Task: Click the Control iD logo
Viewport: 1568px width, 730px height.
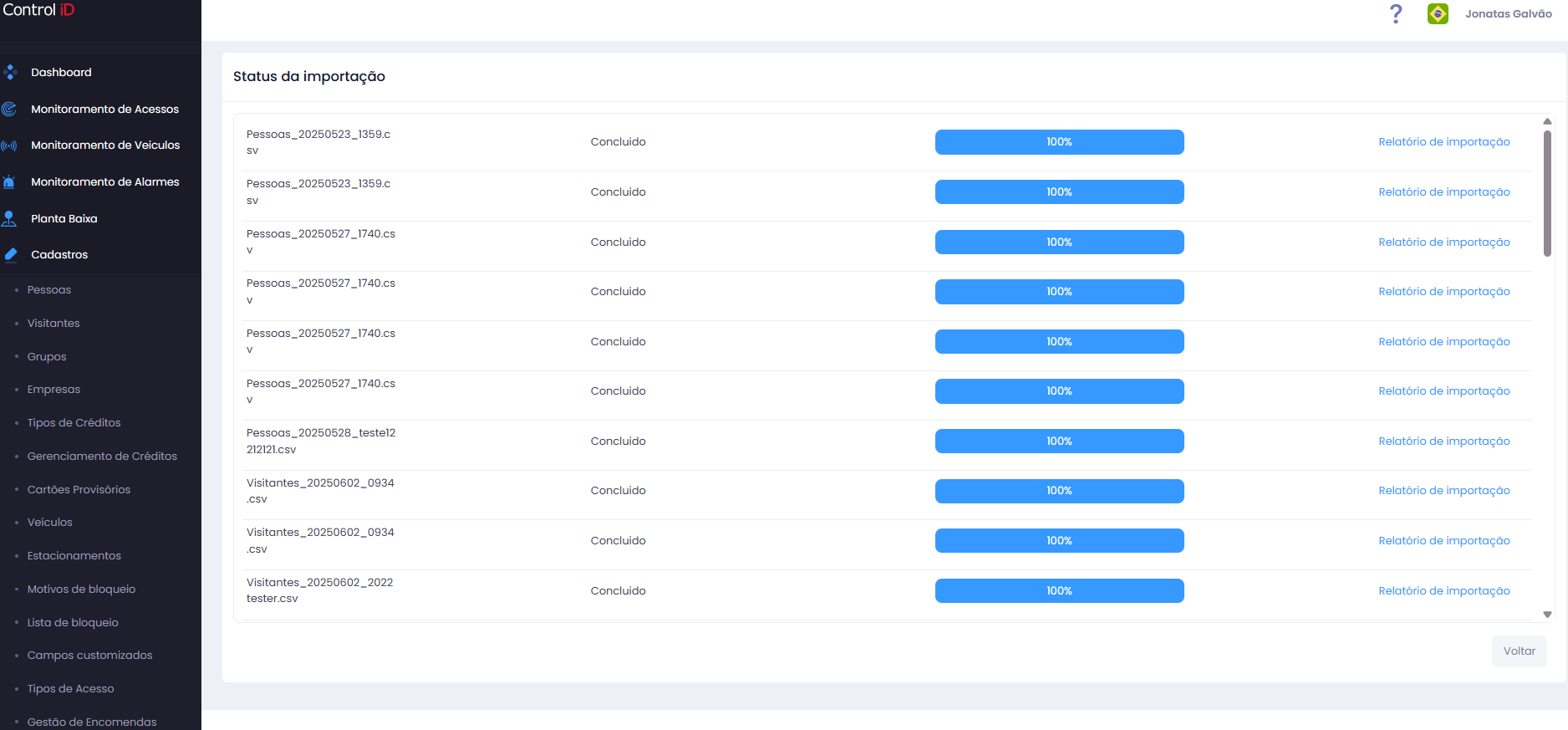Action: tap(38, 10)
